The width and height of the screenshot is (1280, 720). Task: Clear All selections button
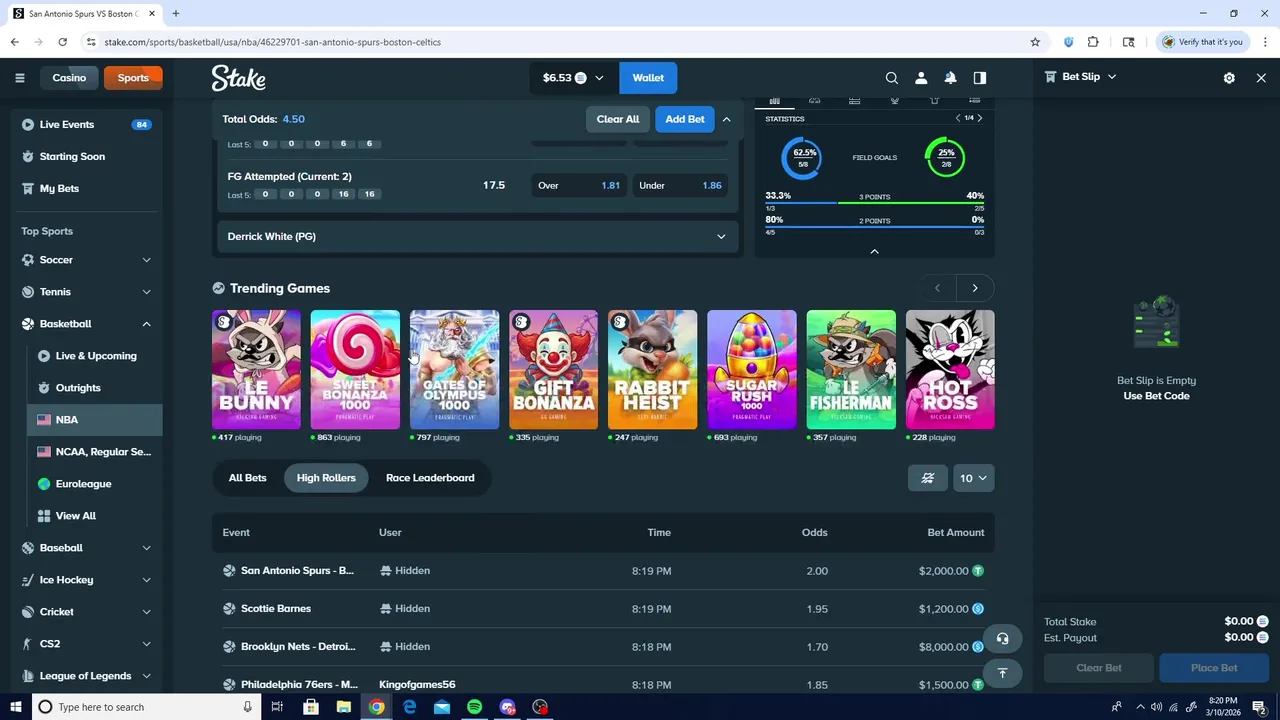pos(618,119)
